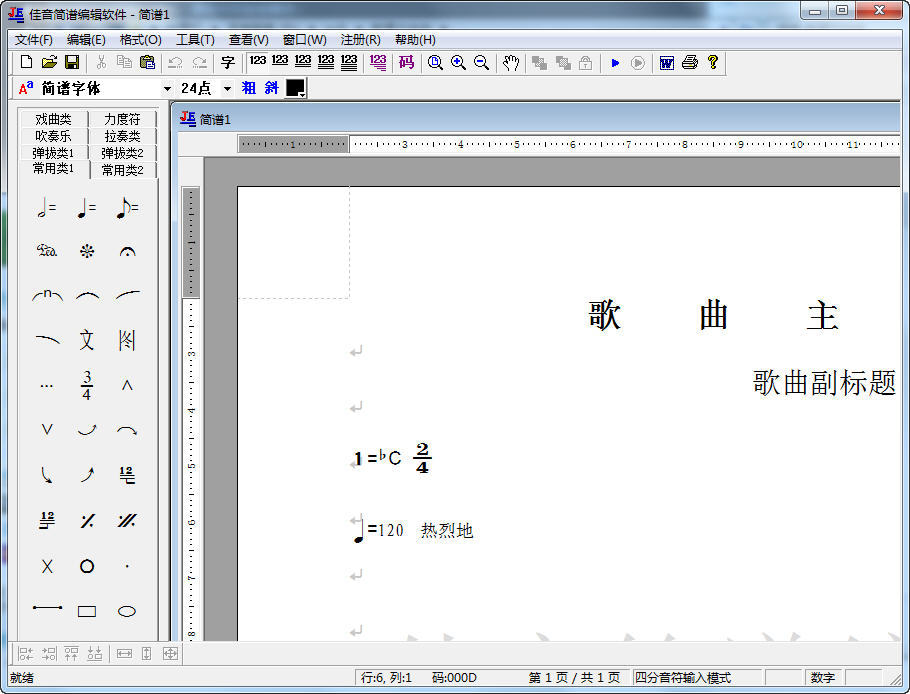This screenshot has height=694, width=910.
Task: Start playback with the blue play icon
Action: [615, 62]
